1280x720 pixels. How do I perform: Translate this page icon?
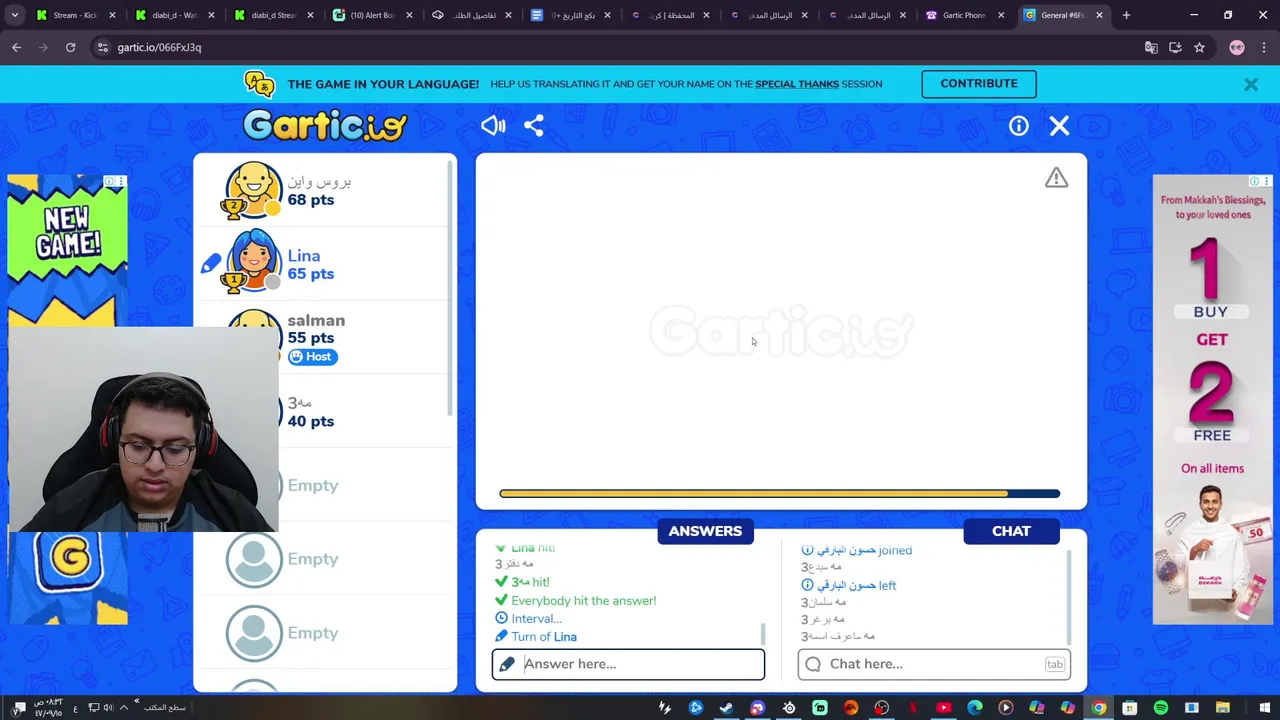(x=1151, y=47)
